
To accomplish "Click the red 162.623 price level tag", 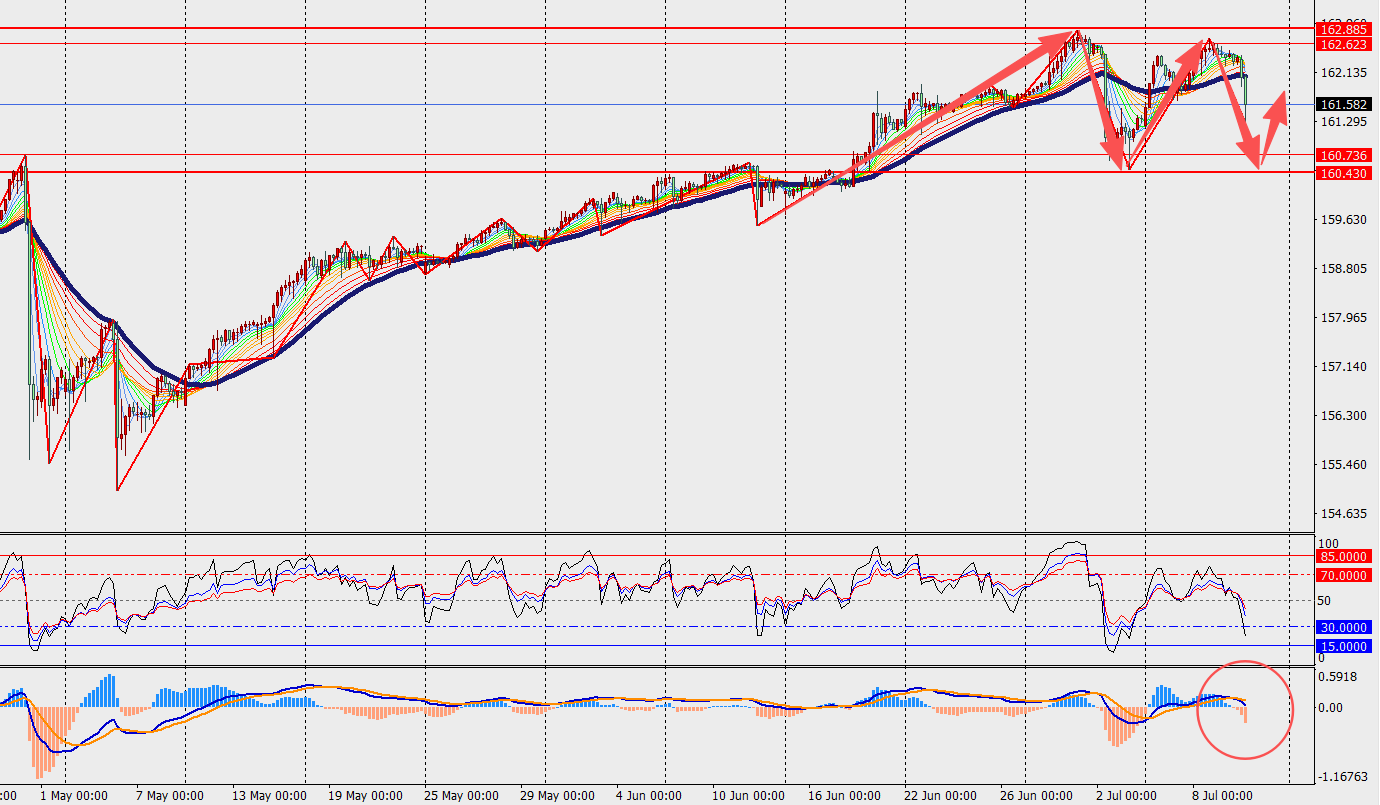I will pyautogui.click(x=1343, y=44).
